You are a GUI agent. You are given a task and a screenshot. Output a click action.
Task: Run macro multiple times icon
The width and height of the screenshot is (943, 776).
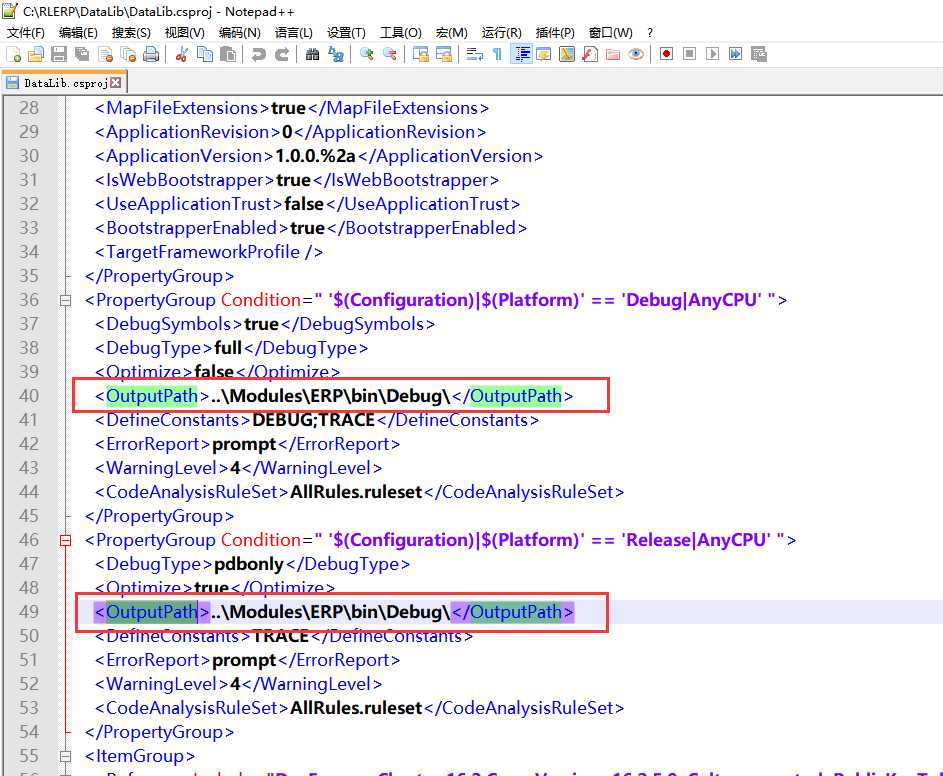tap(736, 55)
